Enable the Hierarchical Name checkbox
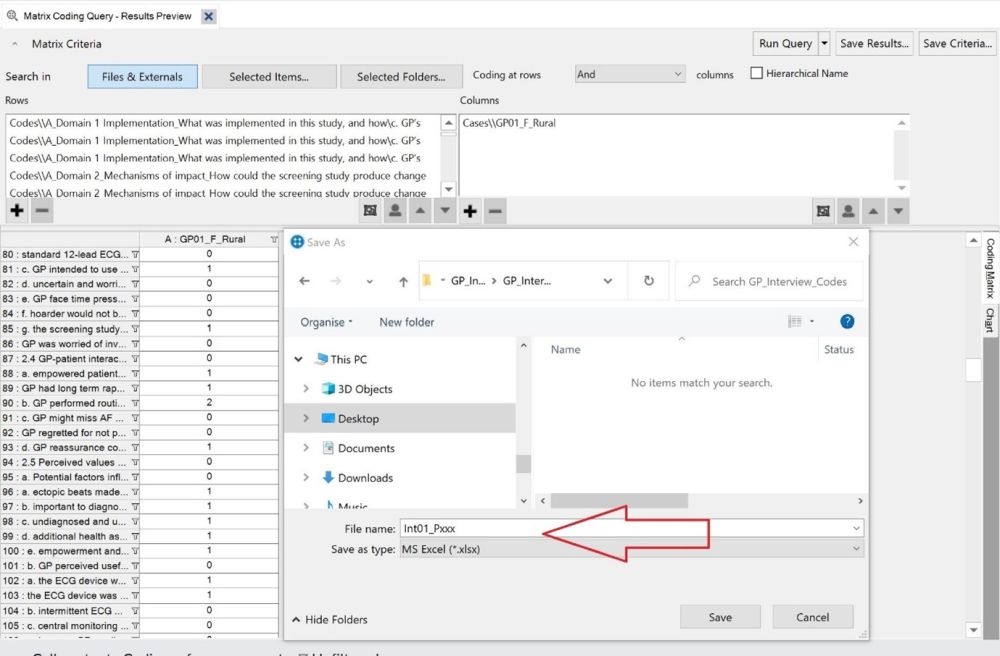Image resolution: width=1000 pixels, height=656 pixels. click(x=757, y=74)
